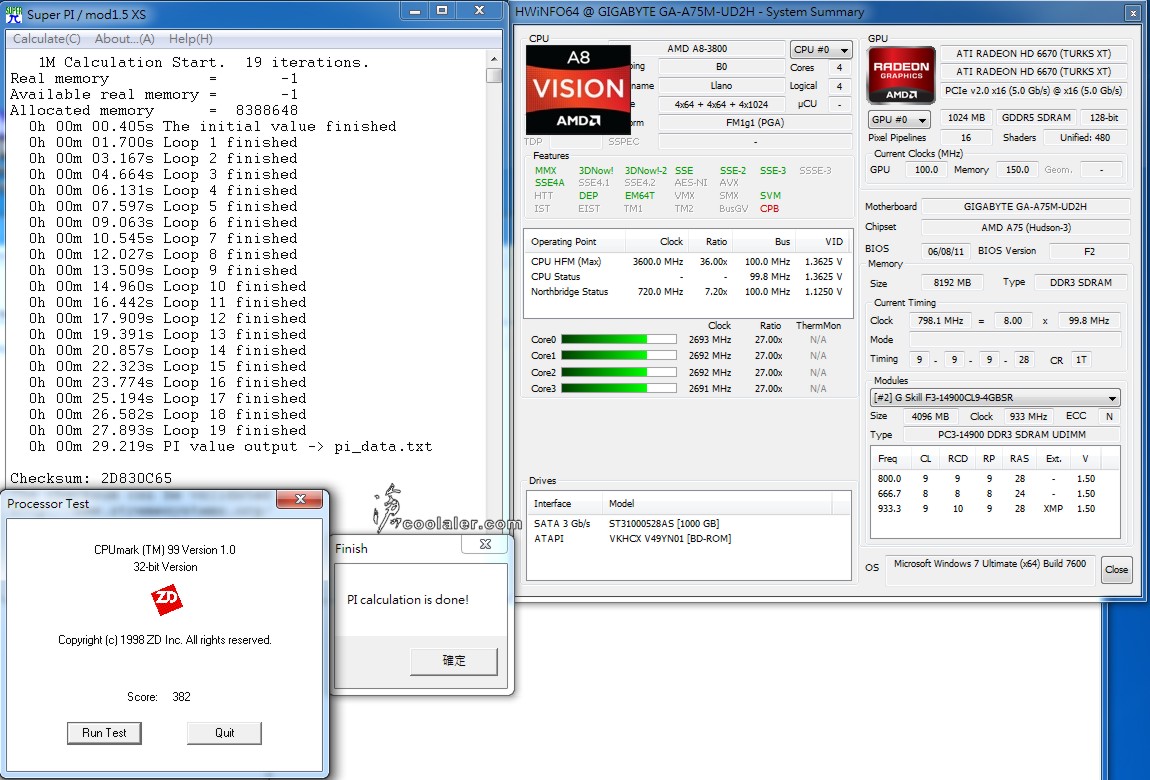The image size is (1150, 780).
Task: Click the Core0 usage bar
Action: click(618, 339)
